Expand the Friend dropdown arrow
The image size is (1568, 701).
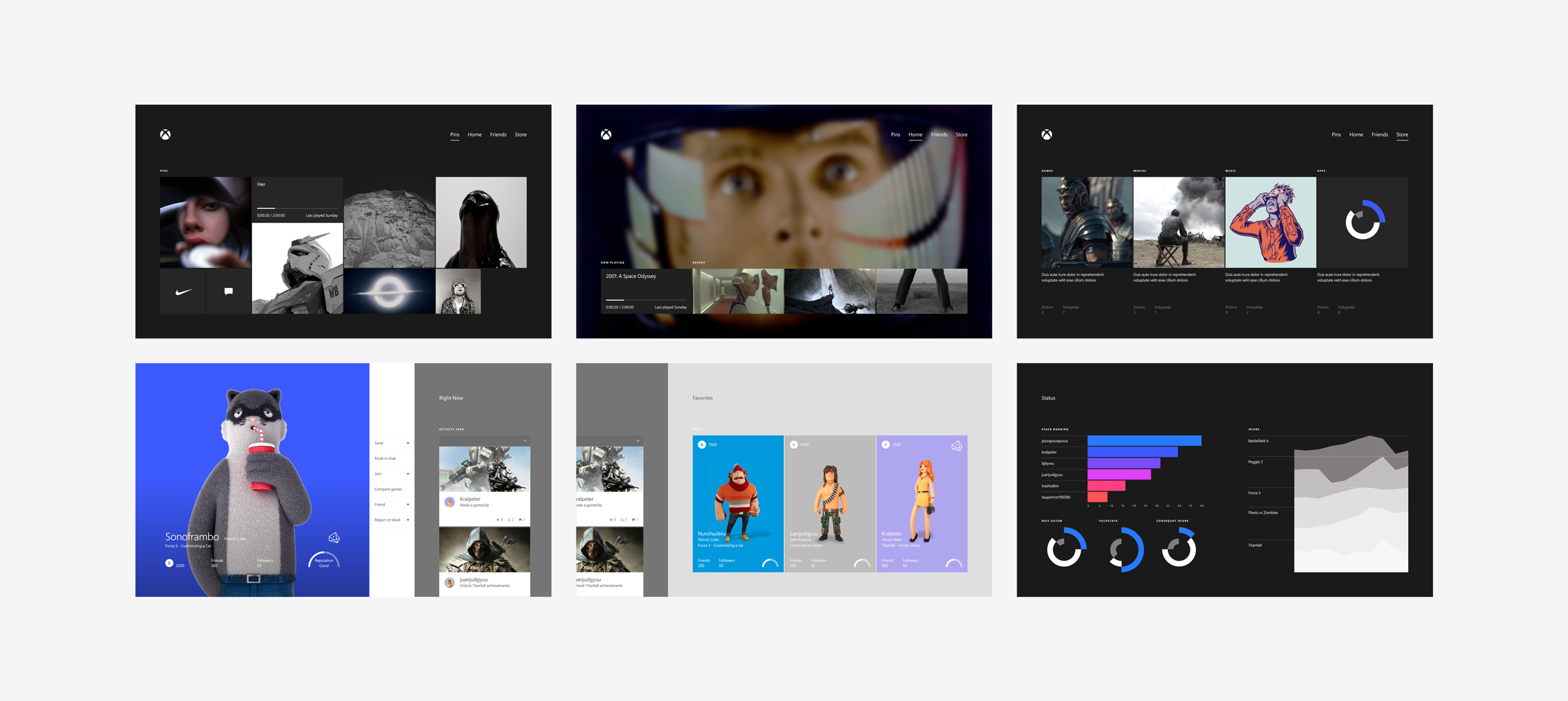408,505
